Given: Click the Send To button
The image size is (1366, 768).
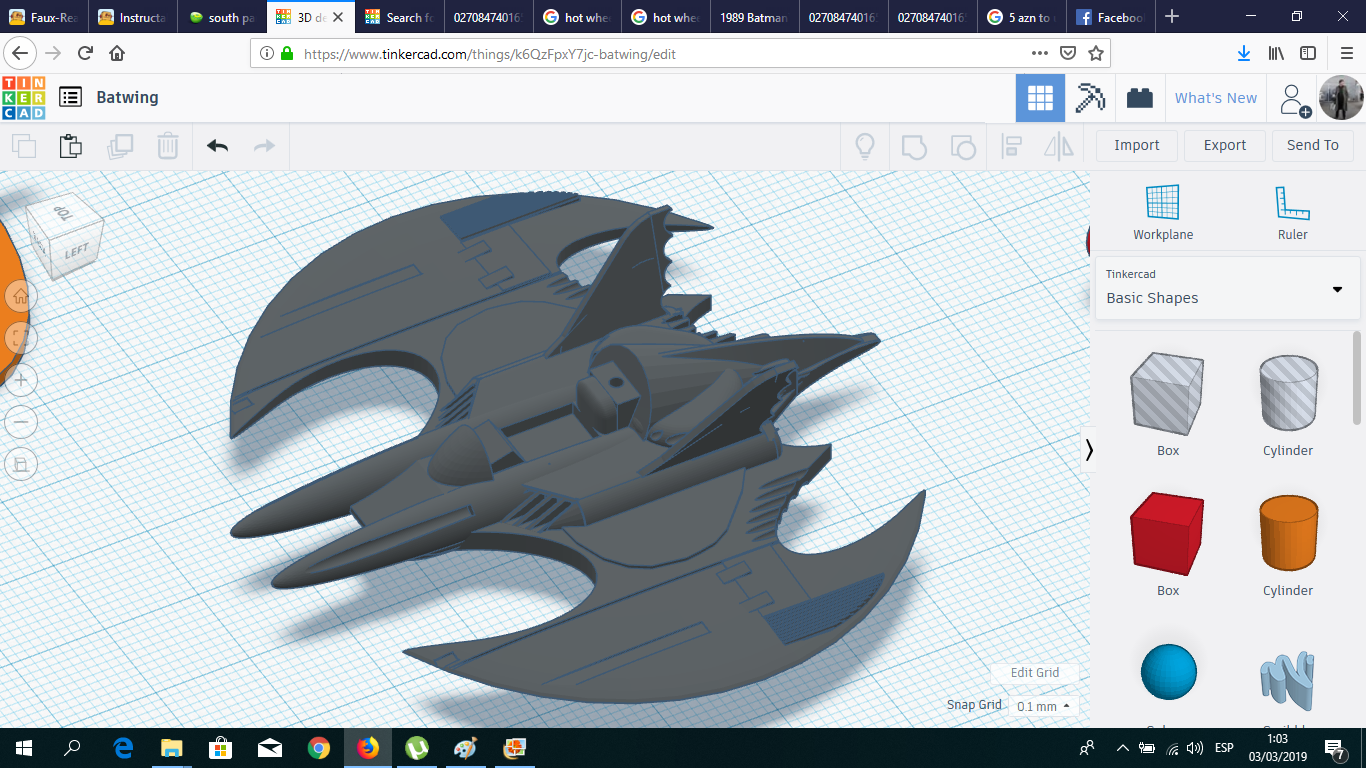Looking at the screenshot, I should tap(1313, 145).
